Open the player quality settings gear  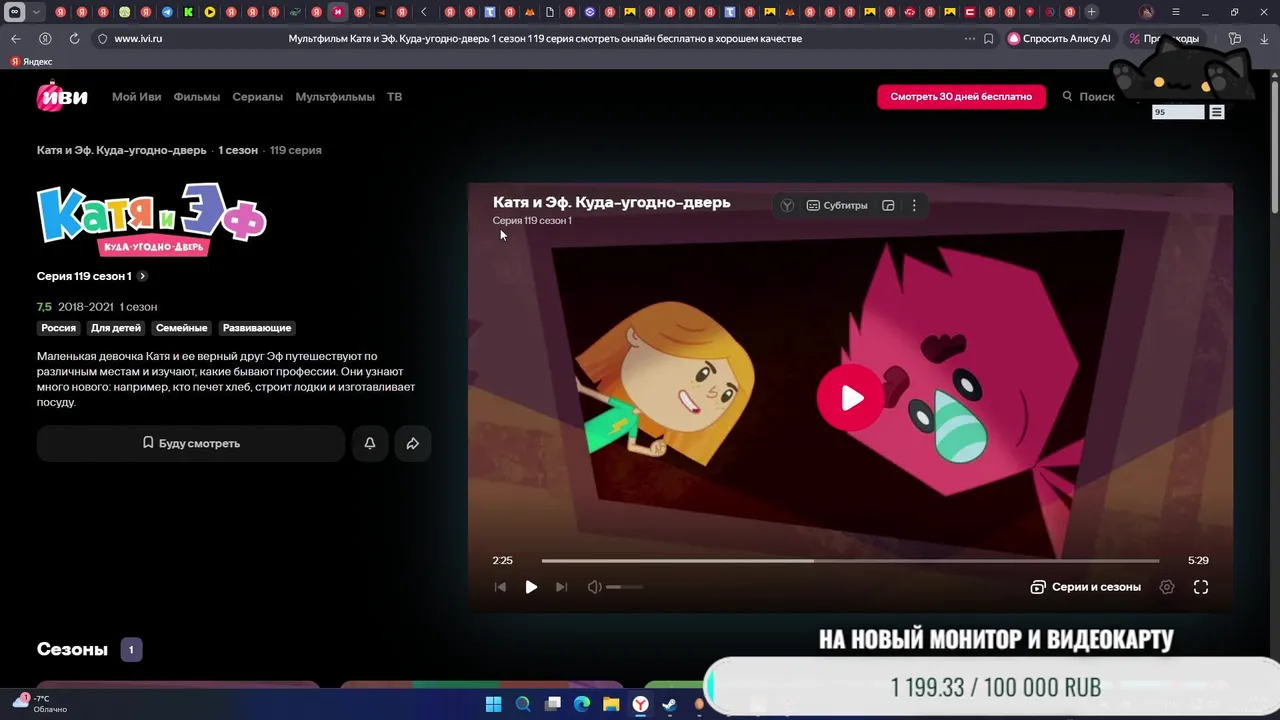coord(1166,587)
